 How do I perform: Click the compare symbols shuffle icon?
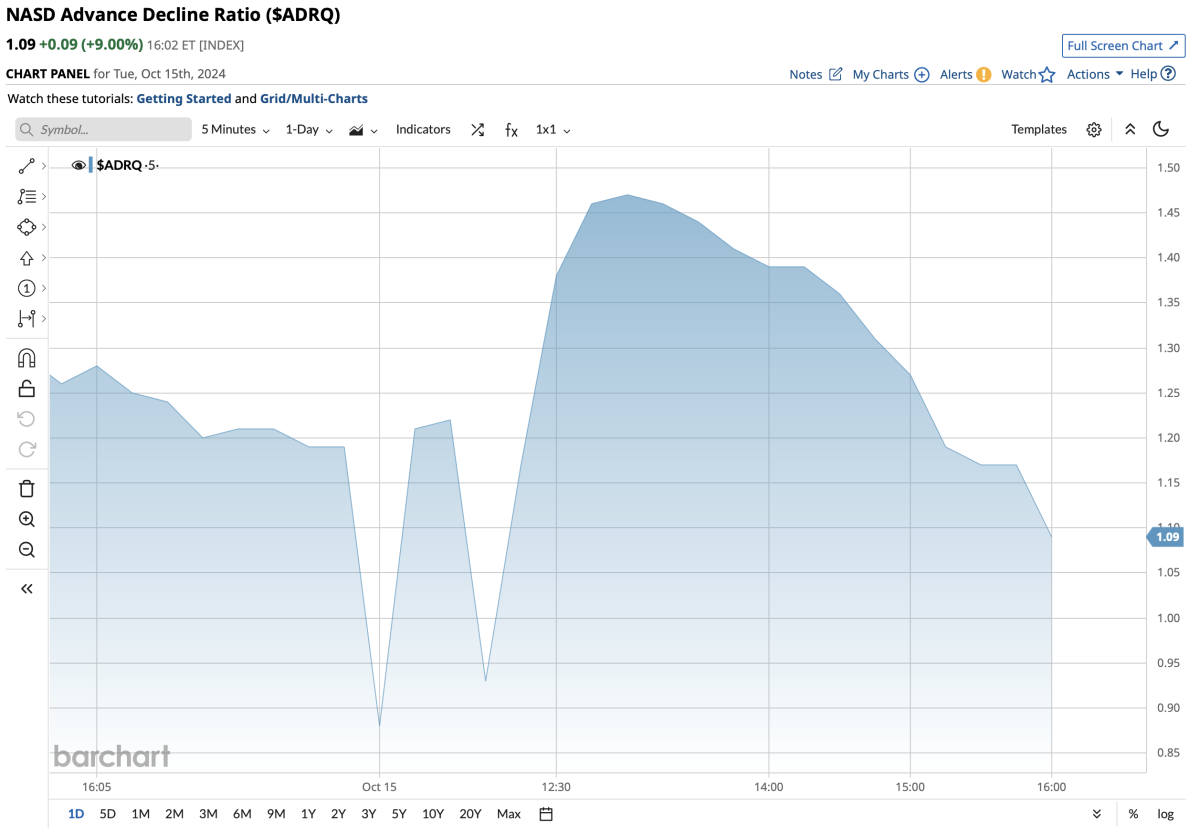pos(478,130)
